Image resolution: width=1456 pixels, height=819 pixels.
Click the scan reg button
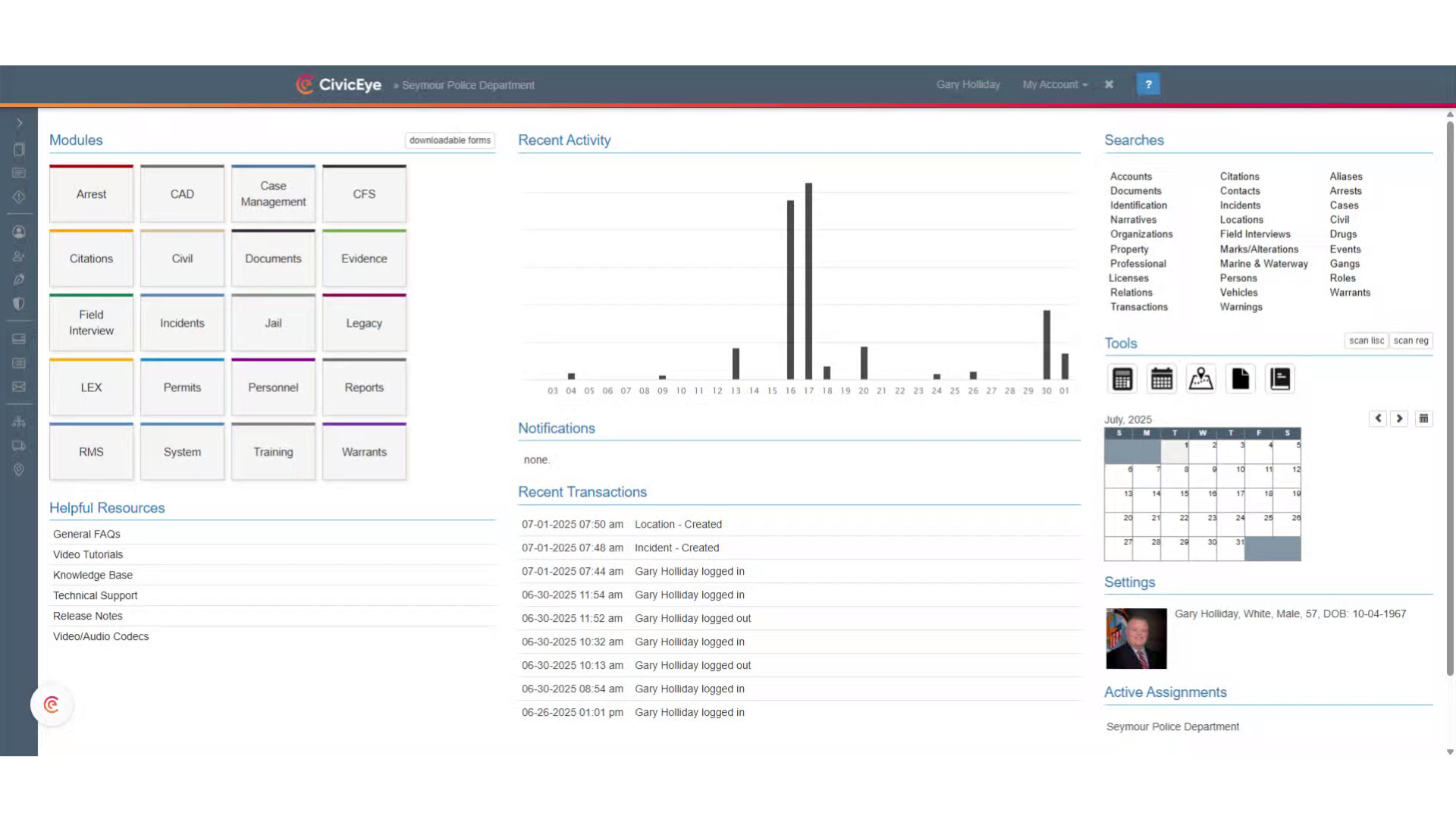pos(1410,340)
